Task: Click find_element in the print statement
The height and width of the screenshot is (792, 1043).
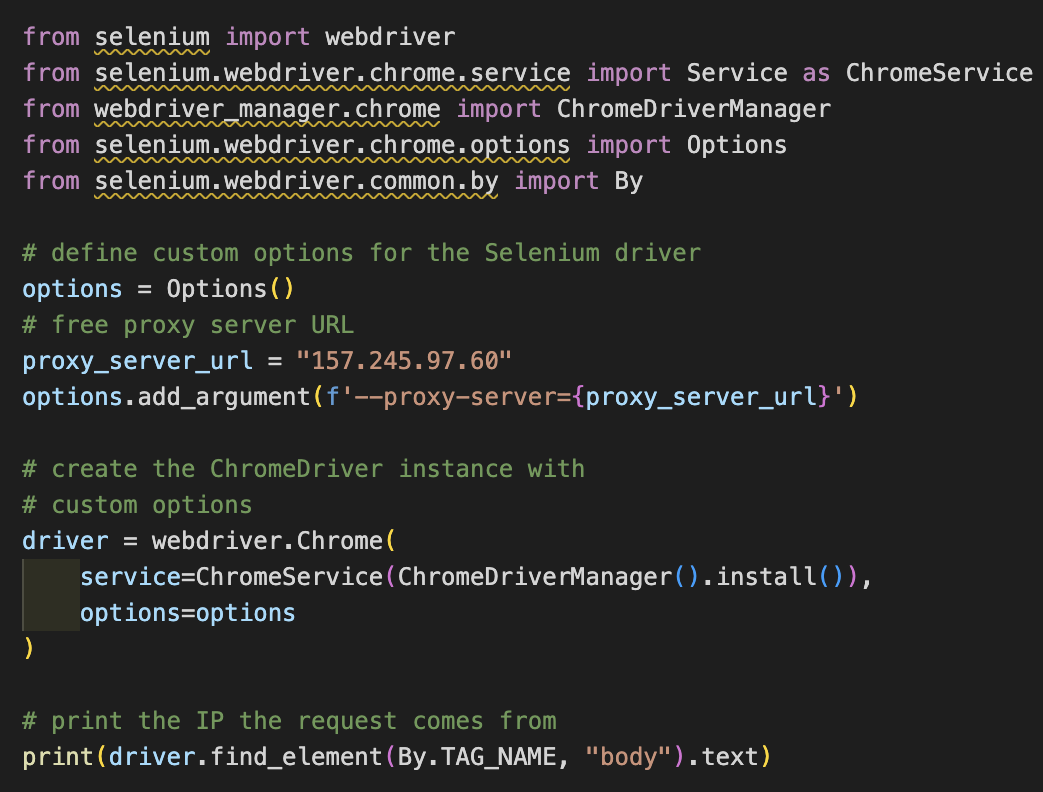Action: (296, 757)
